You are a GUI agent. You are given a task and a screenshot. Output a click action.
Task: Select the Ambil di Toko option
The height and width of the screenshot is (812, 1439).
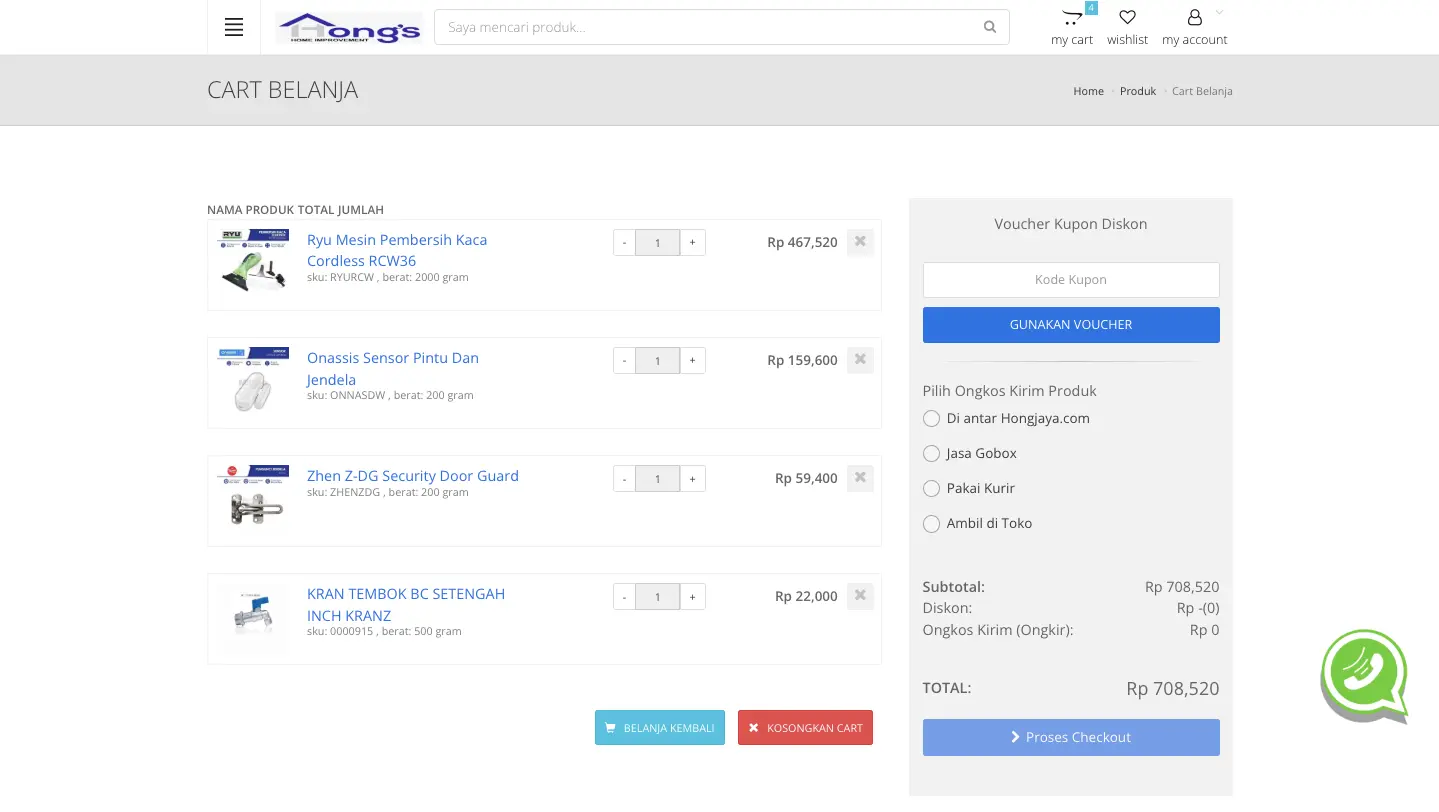tap(931, 524)
